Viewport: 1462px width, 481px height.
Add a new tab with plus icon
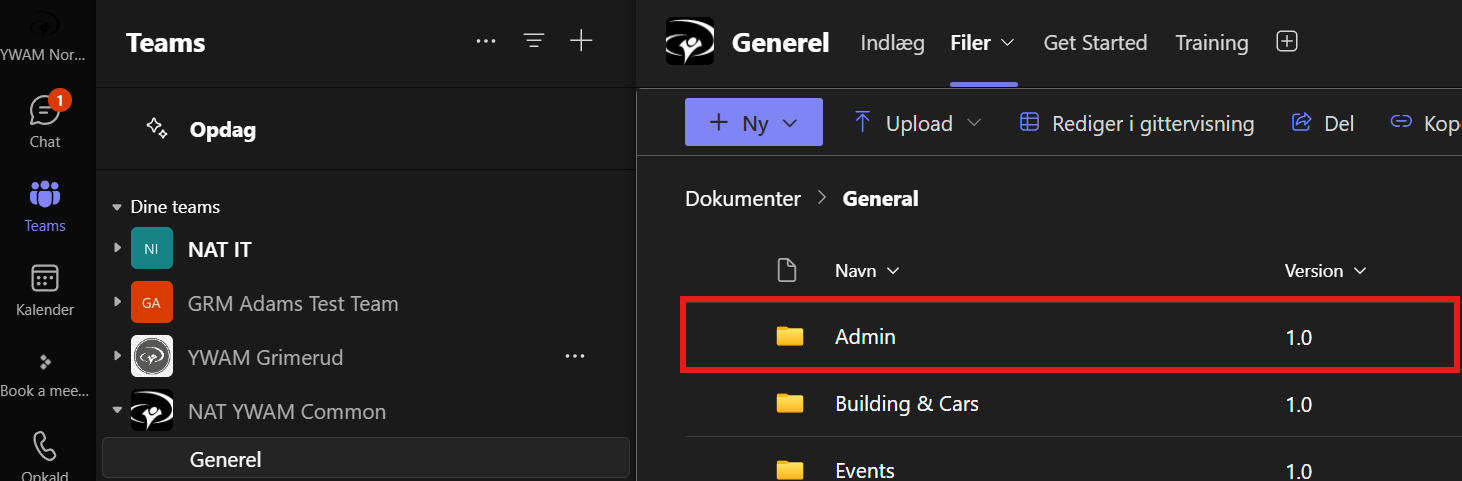tap(1287, 42)
